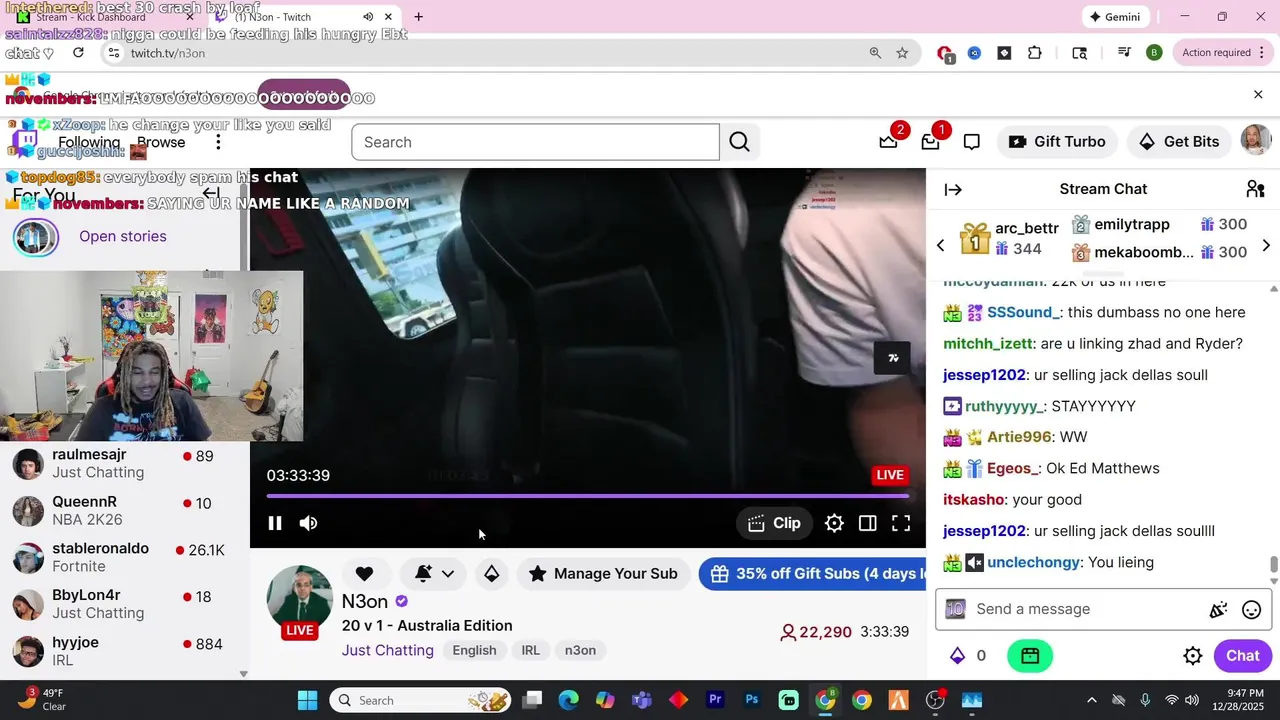Open the video player settings gear
Viewport: 1280px width, 720px height.
(x=834, y=523)
